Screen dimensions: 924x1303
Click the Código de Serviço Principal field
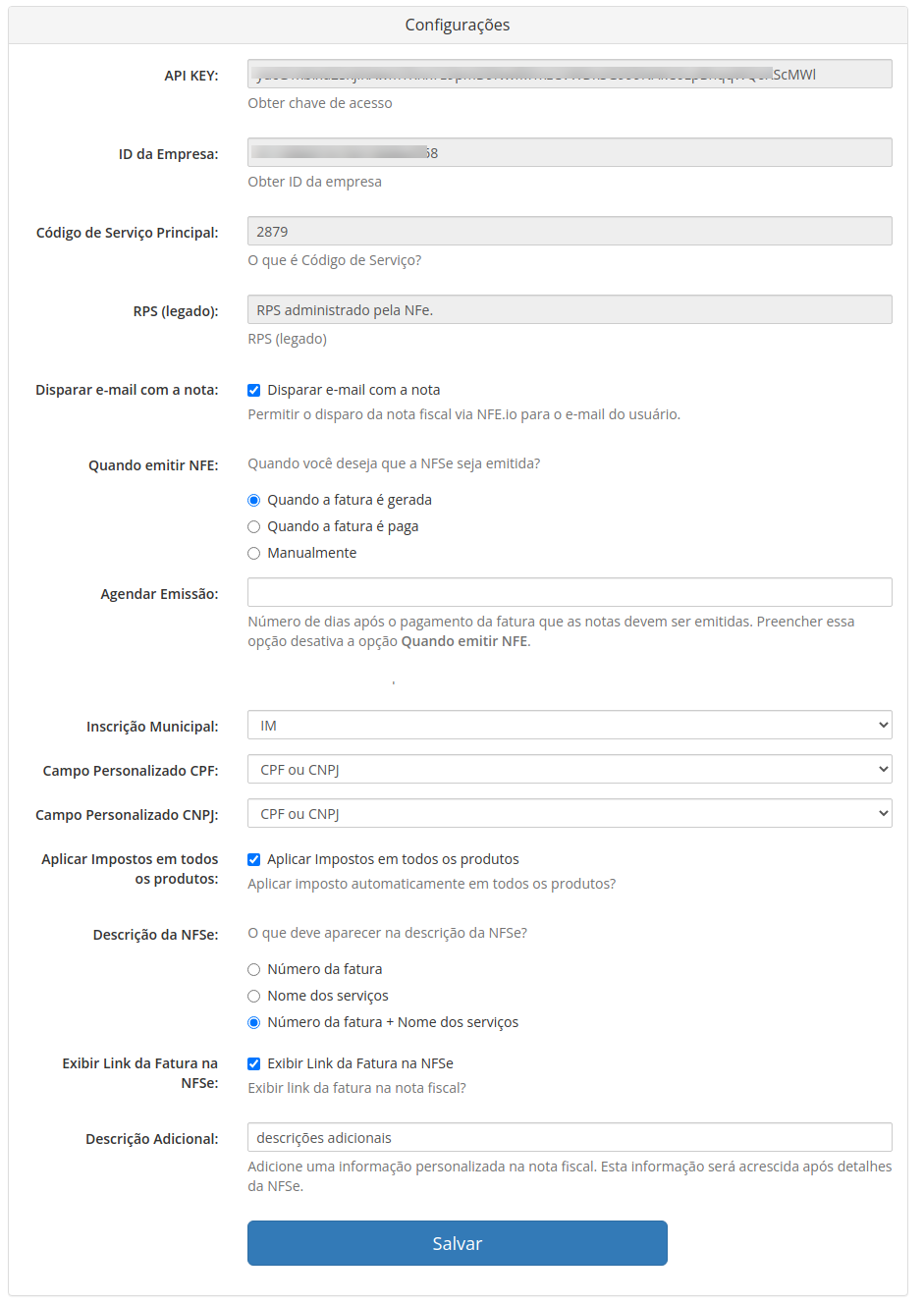[570, 231]
